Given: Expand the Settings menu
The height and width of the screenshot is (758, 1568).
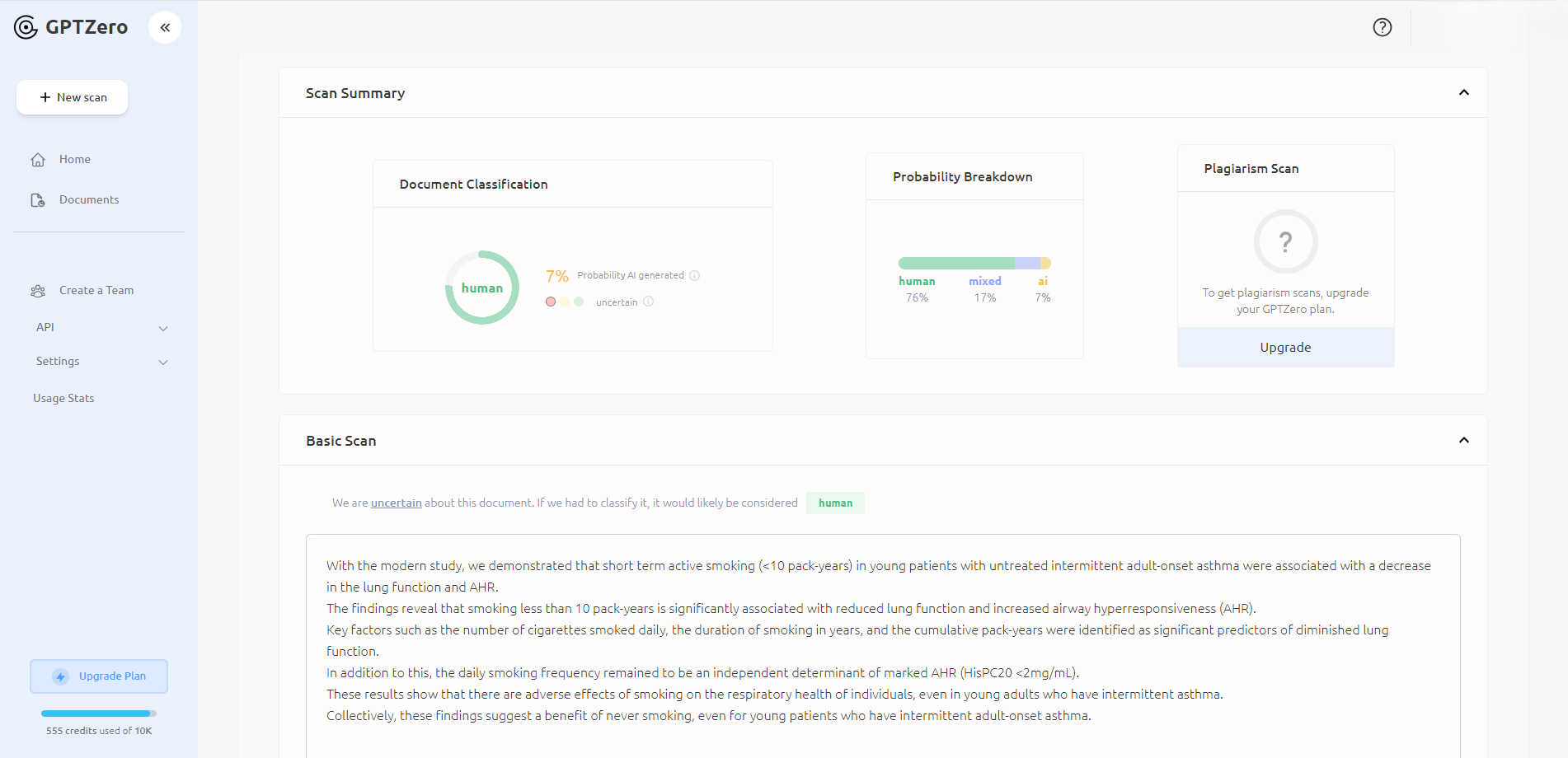Looking at the screenshot, I should 163,362.
